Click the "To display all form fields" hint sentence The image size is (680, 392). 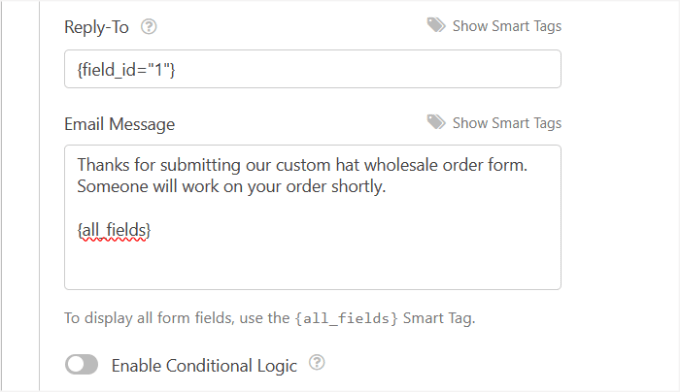pos(270,318)
